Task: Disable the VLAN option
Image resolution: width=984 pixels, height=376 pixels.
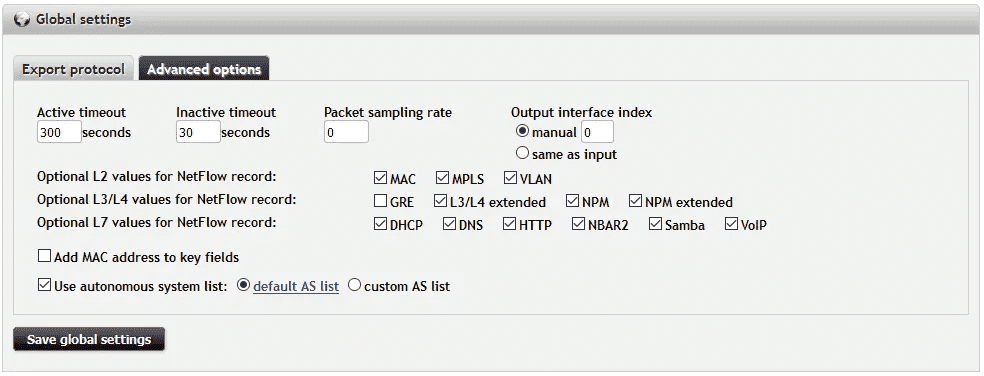Action: pos(510,178)
